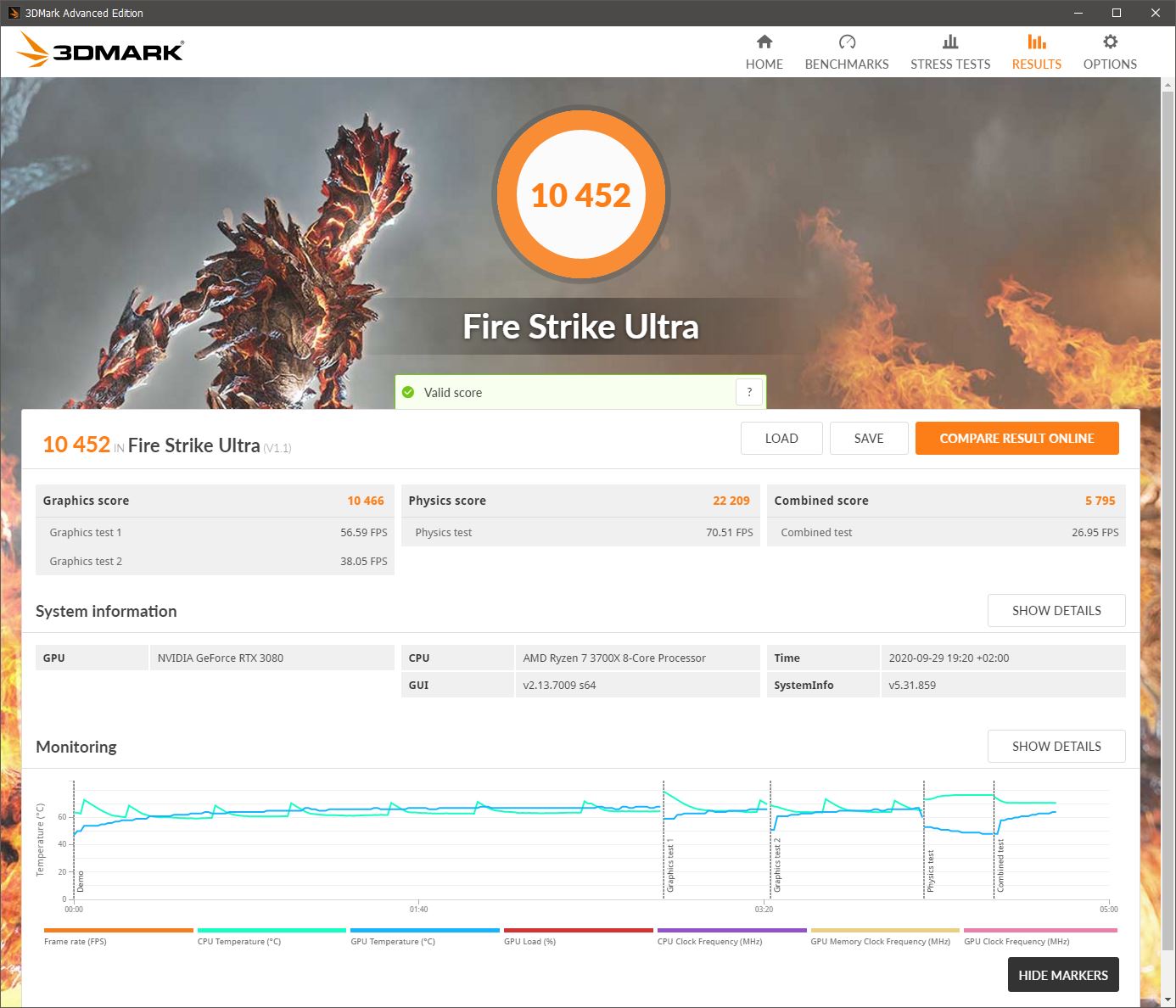The width and height of the screenshot is (1176, 1008).
Task: Click the Combined score value 5 795
Action: [1100, 501]
